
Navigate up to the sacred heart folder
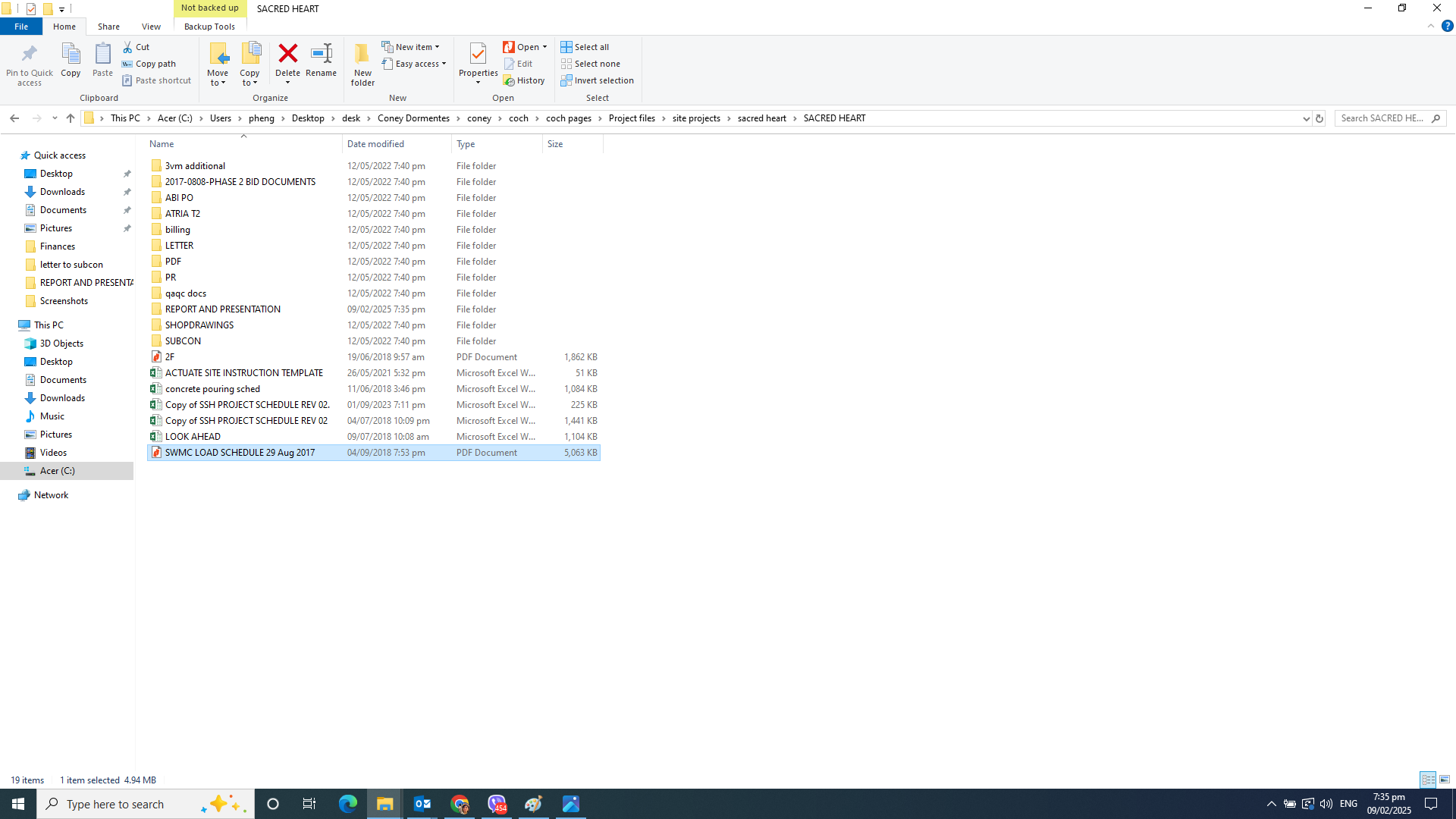[762, 118]
